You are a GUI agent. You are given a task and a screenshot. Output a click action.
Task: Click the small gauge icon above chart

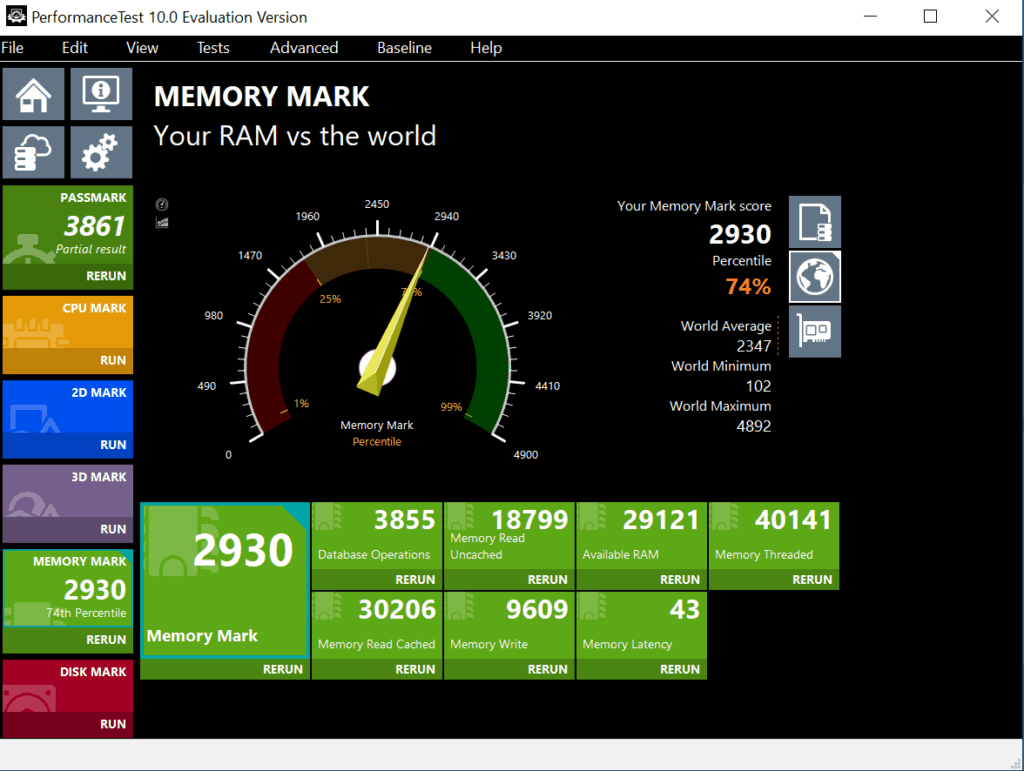(162, 205)
